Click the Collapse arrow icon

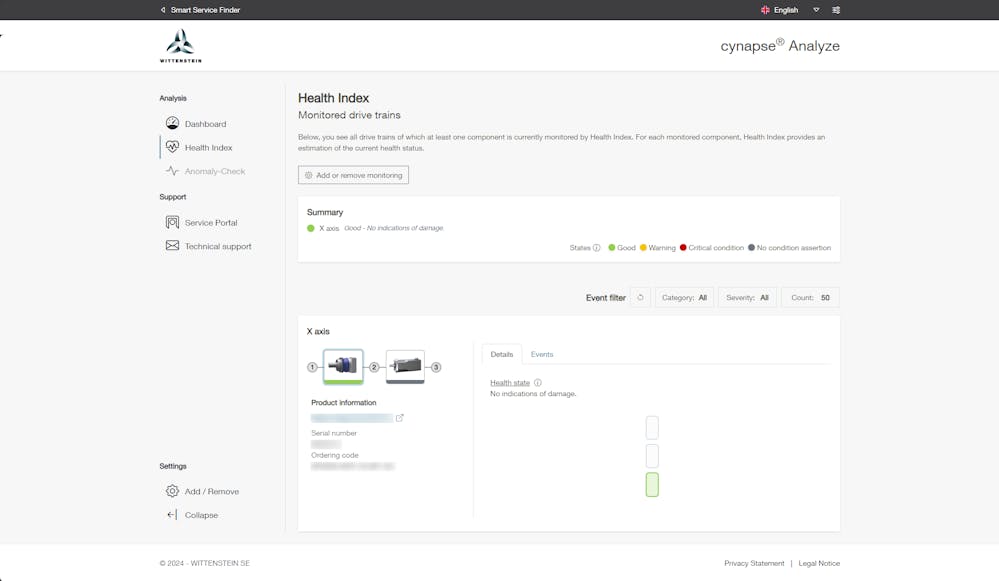[172, 514]
